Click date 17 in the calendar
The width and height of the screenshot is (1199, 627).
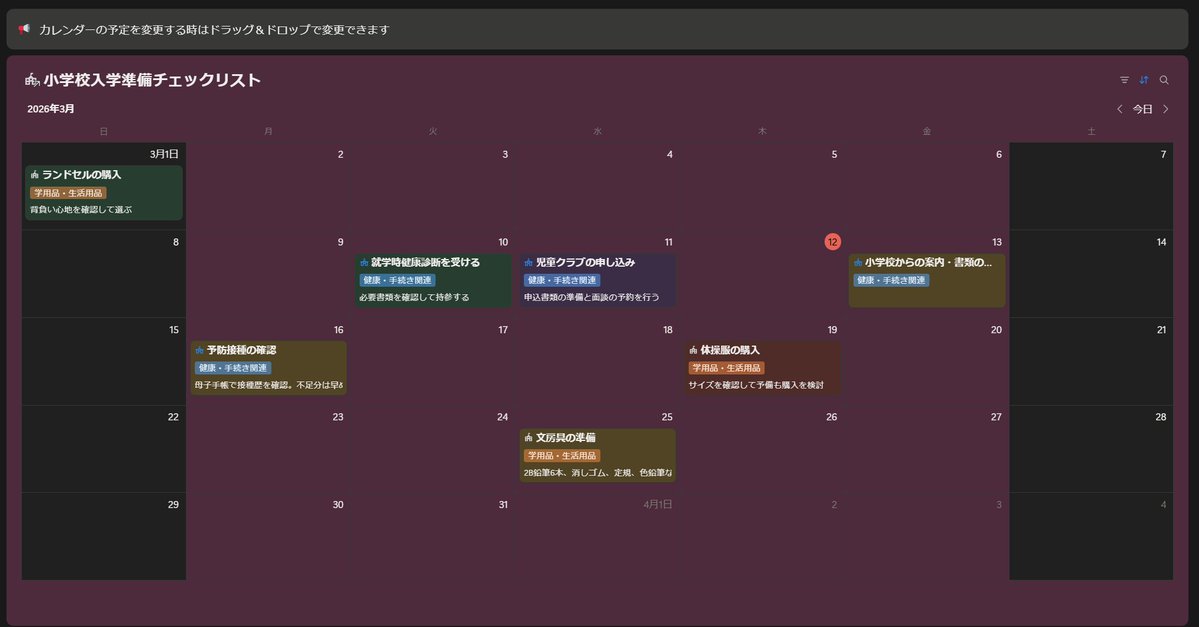(502, 330)
